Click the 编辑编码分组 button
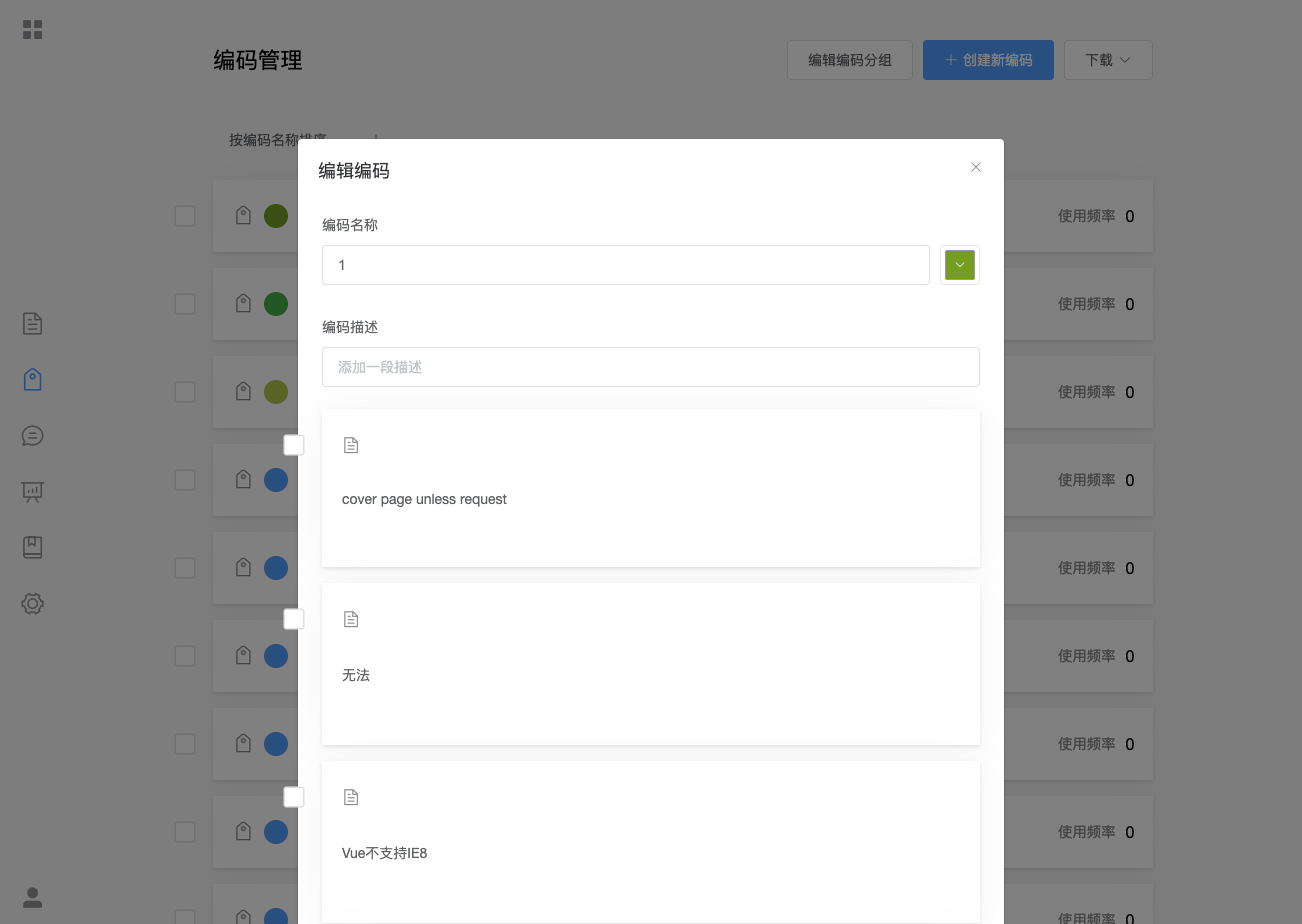The width and height of the screenshot is (1302, 924). tap(850, 60)
